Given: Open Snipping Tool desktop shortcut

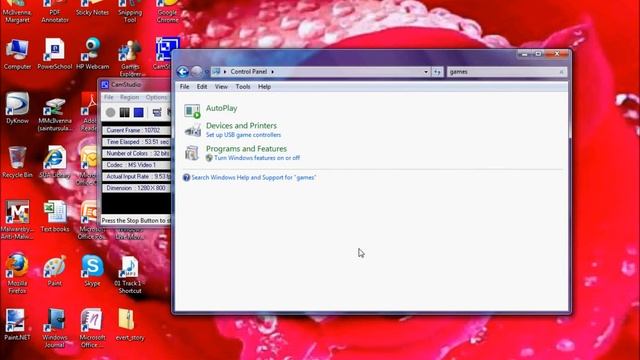Looking at the screenshot, I should [130, 12].
